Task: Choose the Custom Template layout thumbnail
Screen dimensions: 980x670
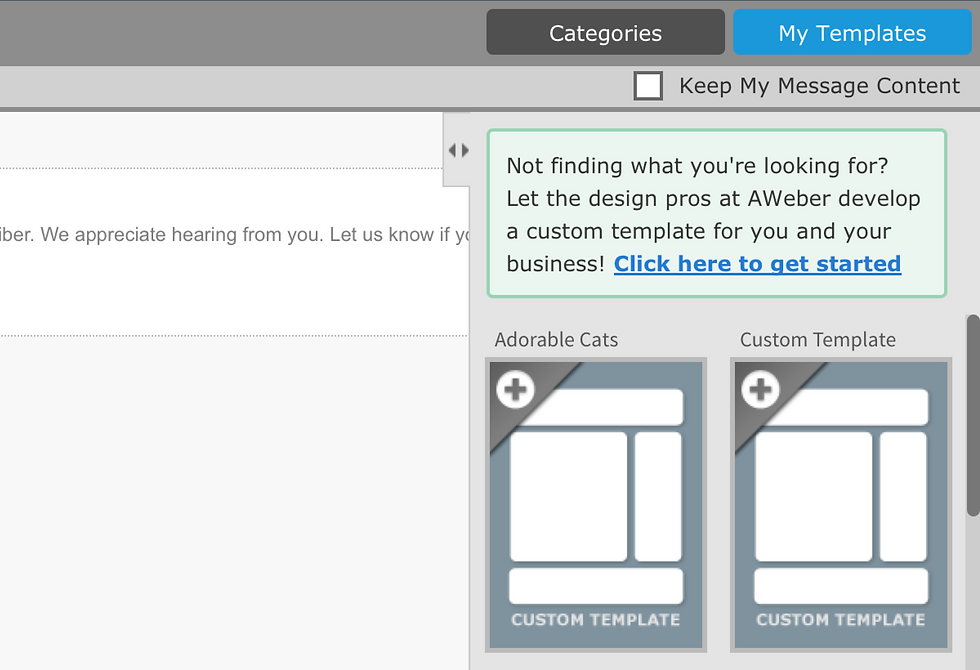Action: coord(841,505)
